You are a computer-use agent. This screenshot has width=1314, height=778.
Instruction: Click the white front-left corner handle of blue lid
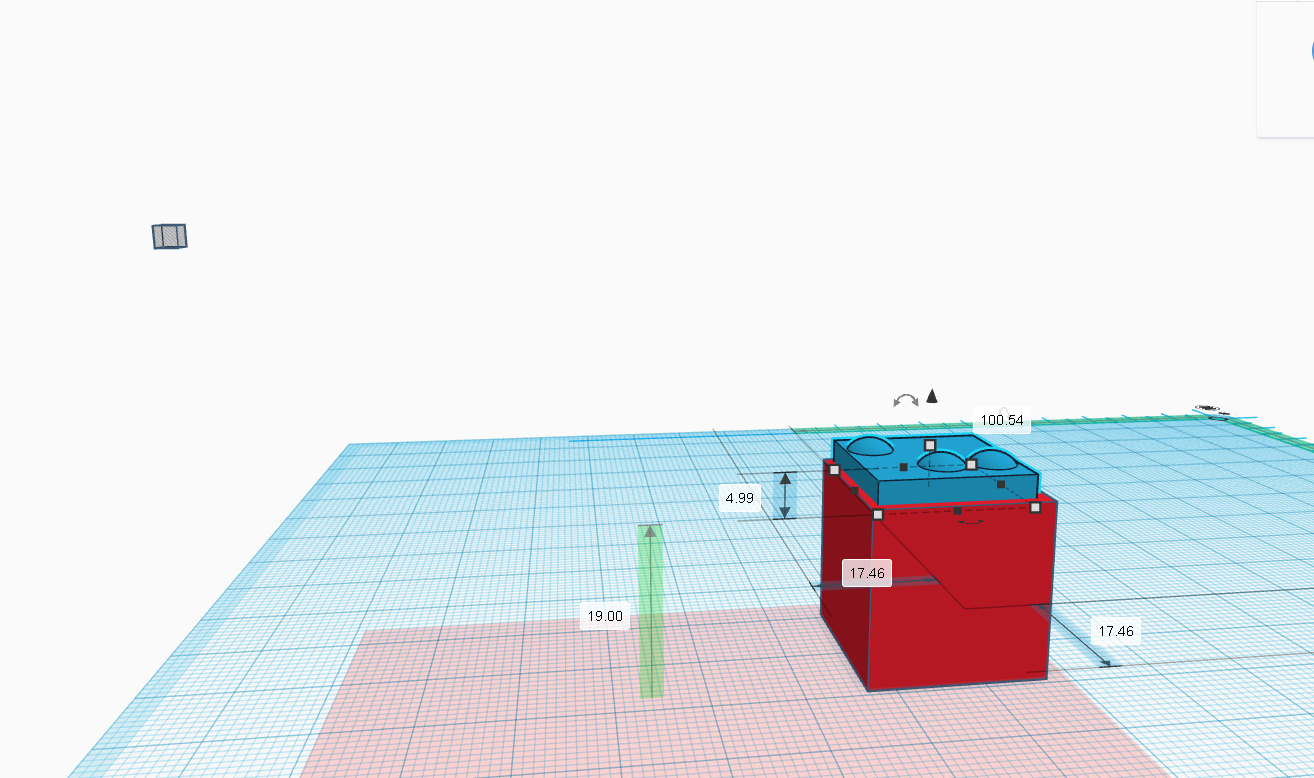(x=878, y=514)
